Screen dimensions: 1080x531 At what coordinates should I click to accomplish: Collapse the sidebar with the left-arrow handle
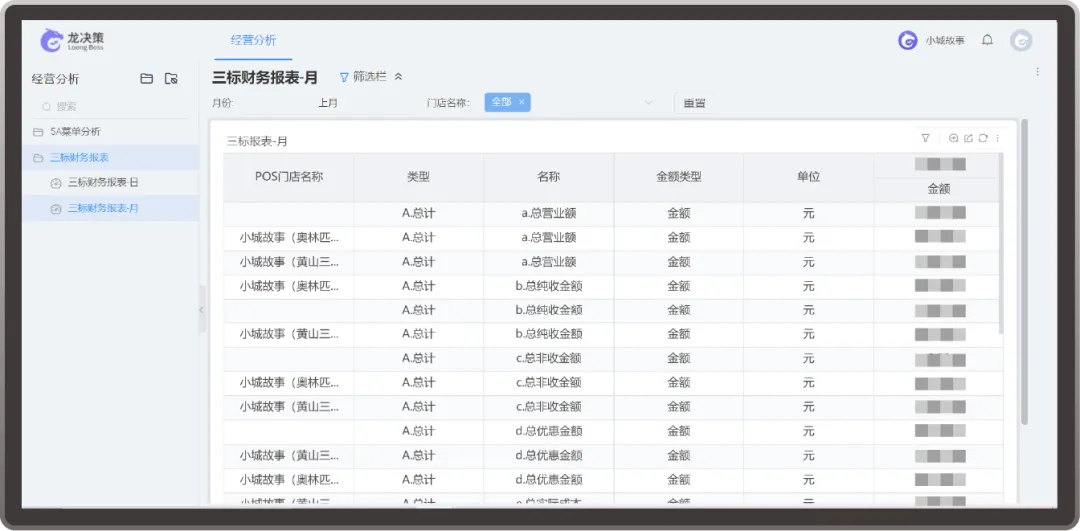(x=202, y=310)
